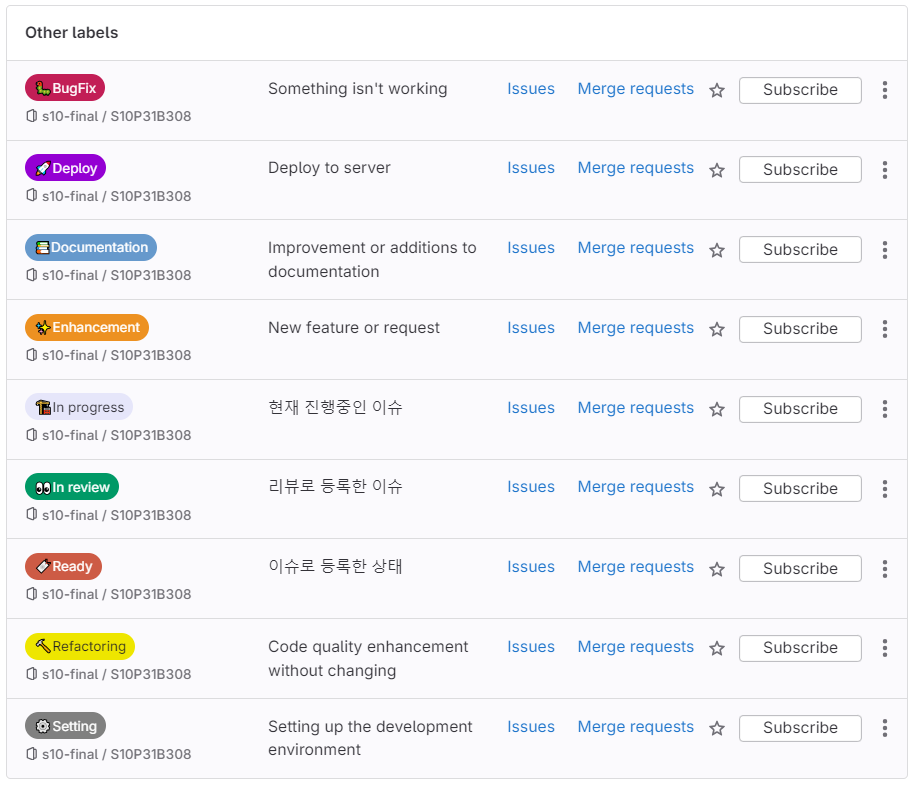Click the red Ready label badge
The width and height of the screenshot is (916, 787).
(63, 566)
